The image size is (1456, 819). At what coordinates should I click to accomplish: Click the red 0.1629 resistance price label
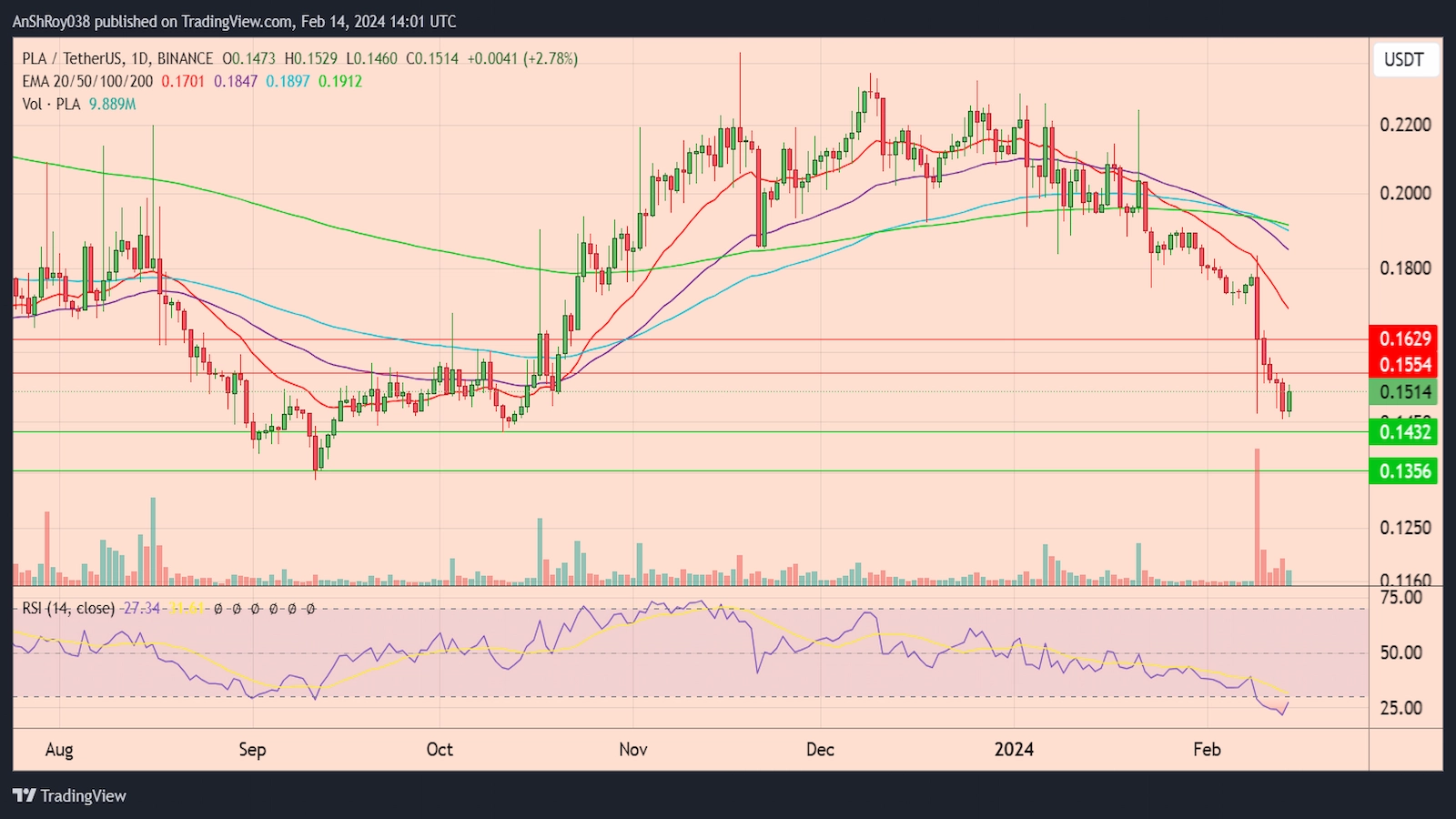pyautogui.click(x=1404, y=339)
